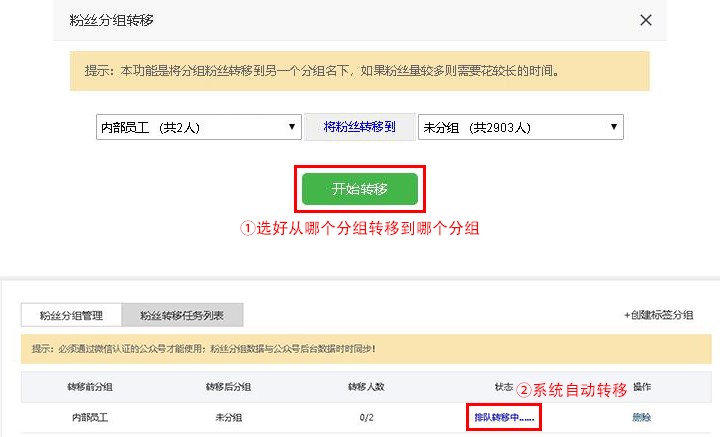Select the 内部员工 cell in the task row
Screen dimensions: 720x437
point(92,417)
